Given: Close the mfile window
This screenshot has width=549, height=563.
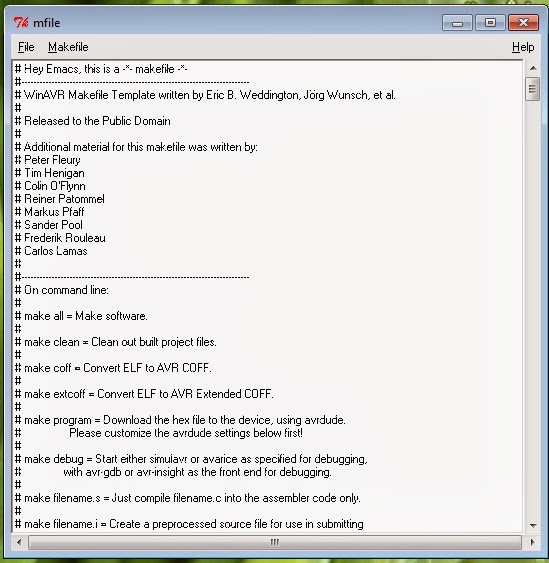Looking at the screenshot, I should pos(523,23).
